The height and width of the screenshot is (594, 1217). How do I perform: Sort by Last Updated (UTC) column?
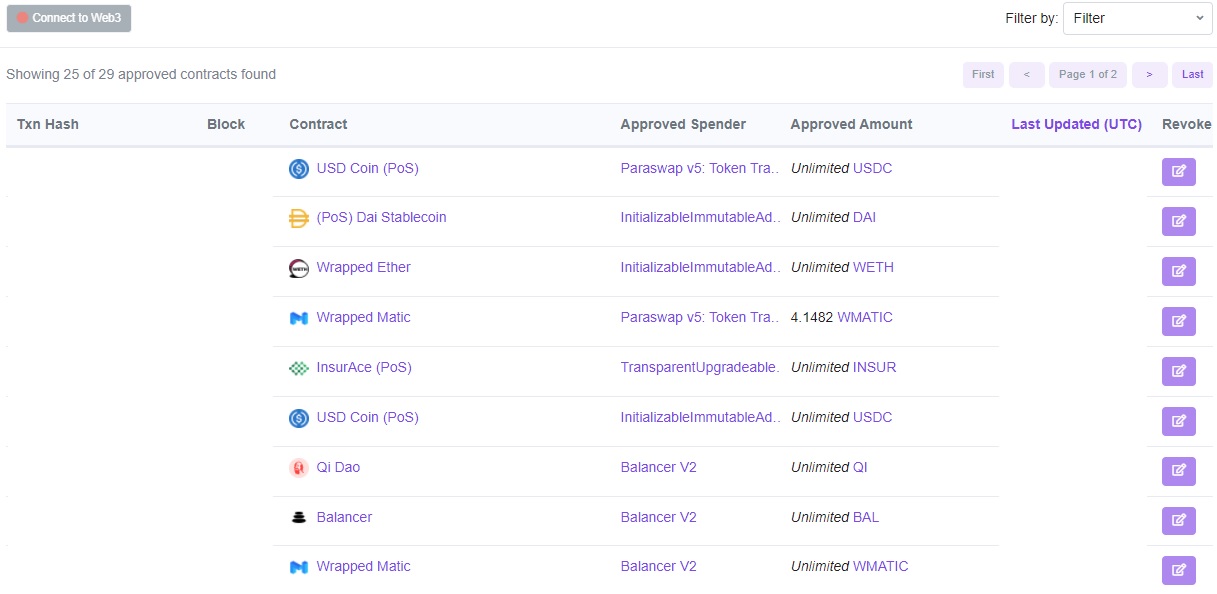[1076, 124]
